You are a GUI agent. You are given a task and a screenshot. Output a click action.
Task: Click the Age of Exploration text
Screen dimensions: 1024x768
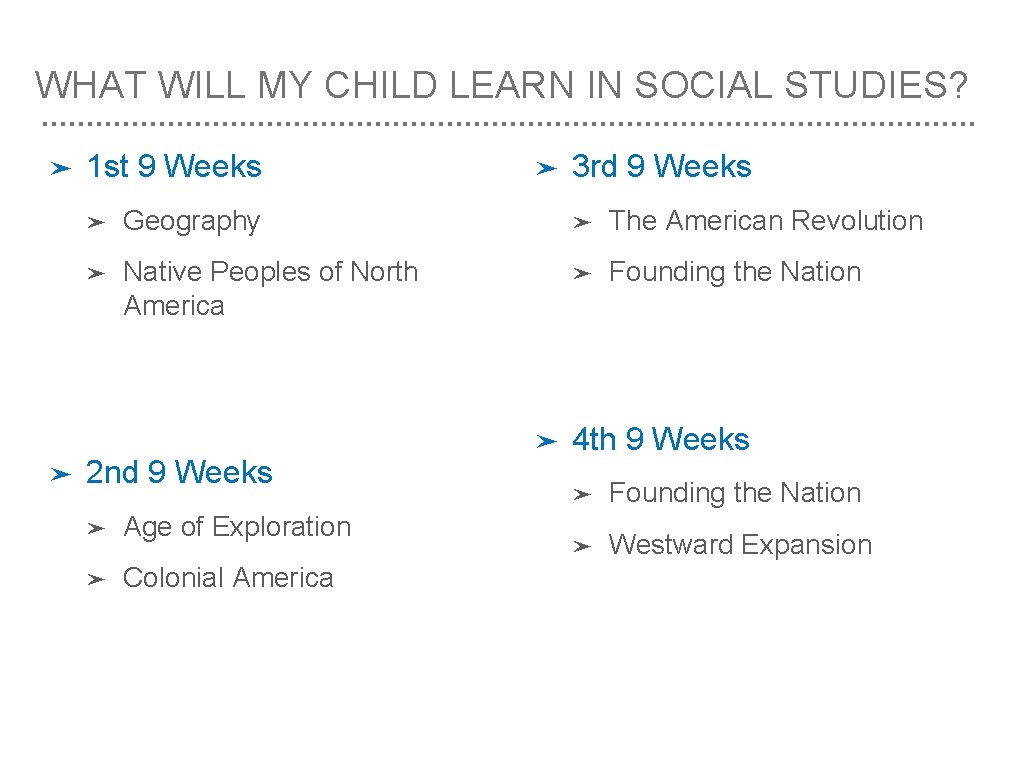(x=237, y=527)
